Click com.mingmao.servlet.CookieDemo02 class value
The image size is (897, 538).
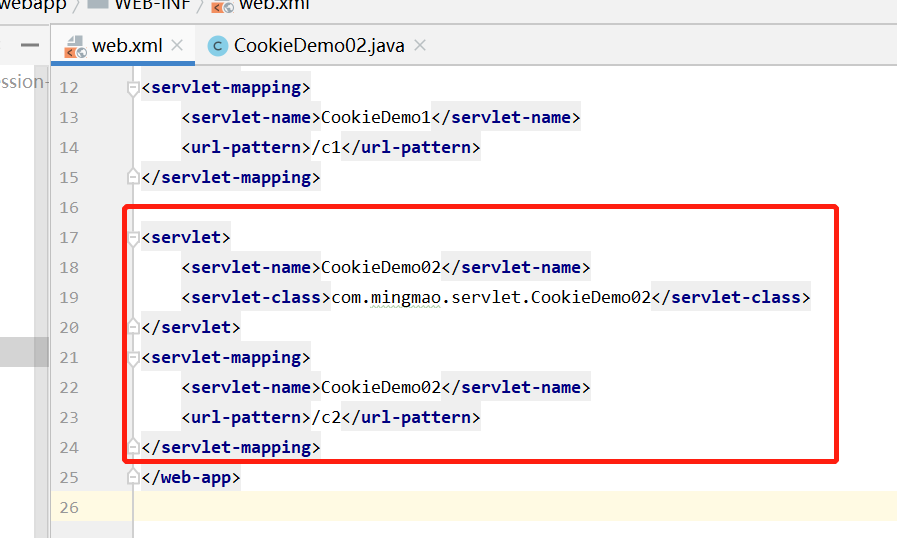click(x=491, y=298)
